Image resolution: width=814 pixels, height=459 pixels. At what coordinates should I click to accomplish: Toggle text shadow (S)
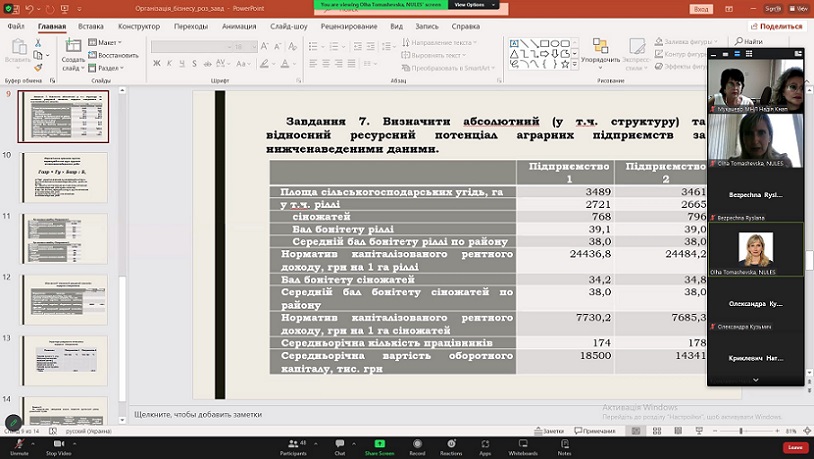click(x=194, y=63)
